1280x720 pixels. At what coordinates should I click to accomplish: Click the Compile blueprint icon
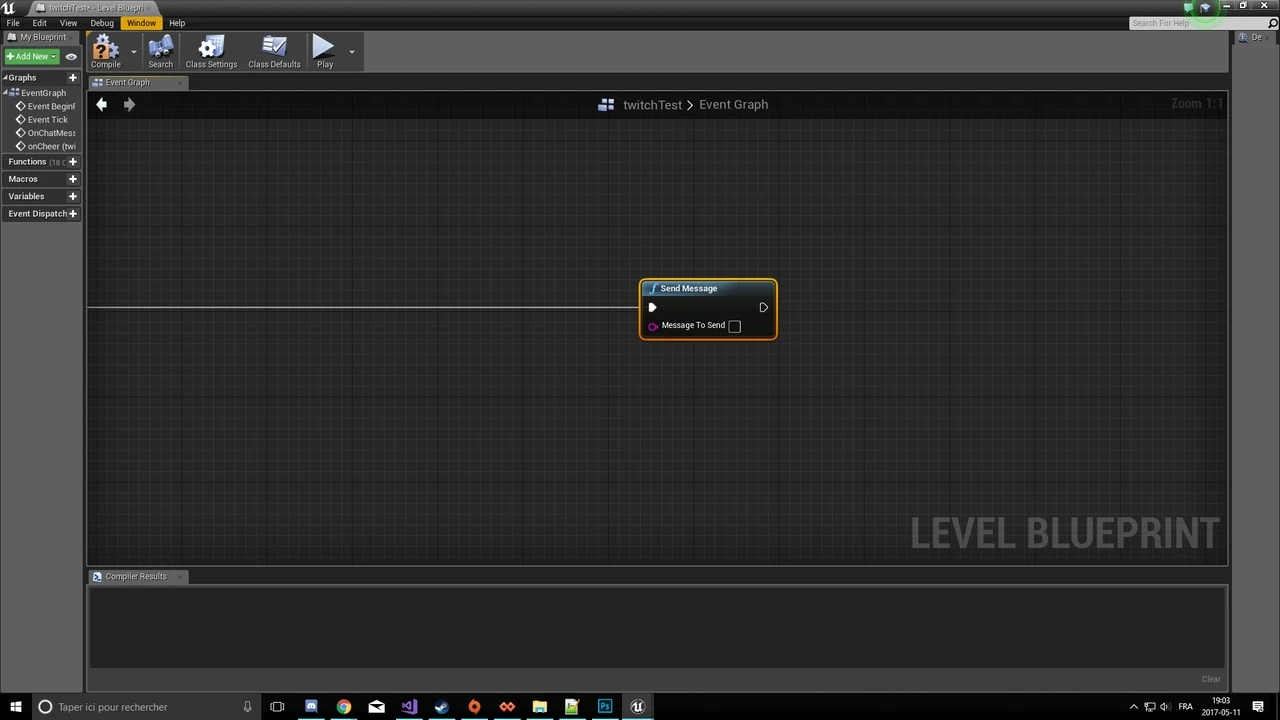(105, 51)
